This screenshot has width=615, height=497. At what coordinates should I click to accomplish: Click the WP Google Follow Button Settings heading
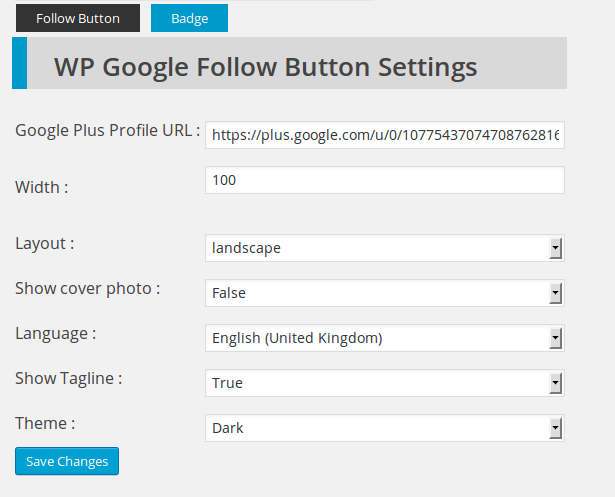pos(266,67)
